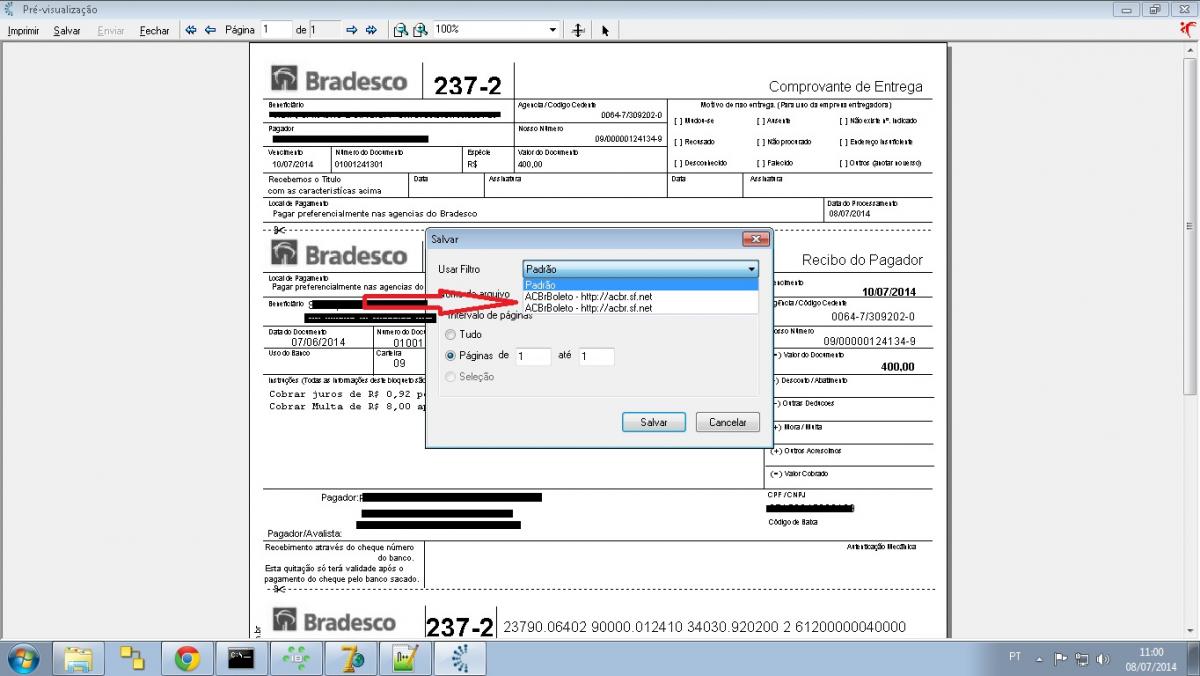Open the number 7 globe app in taskbar

coord(351,657)
